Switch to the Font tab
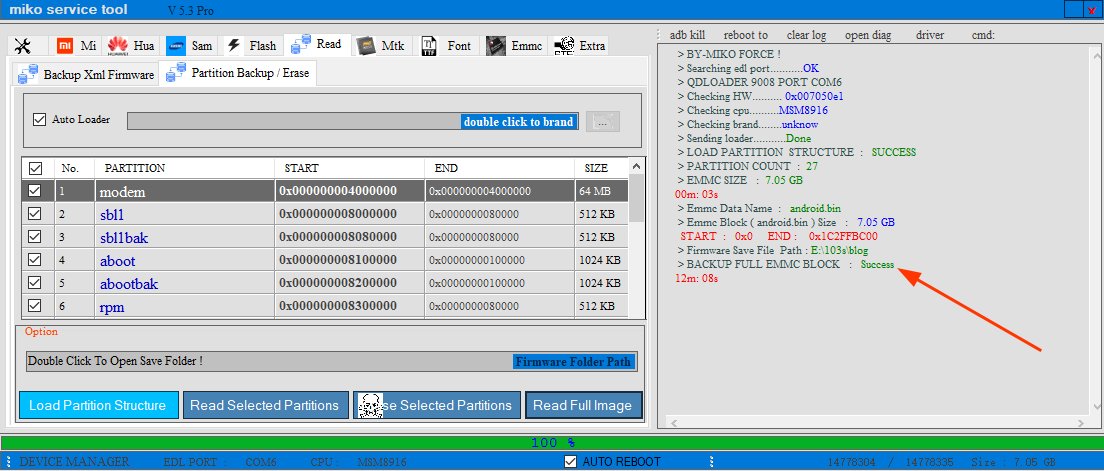The height and width of the screenshot is (471, 1104). point(446,46)
